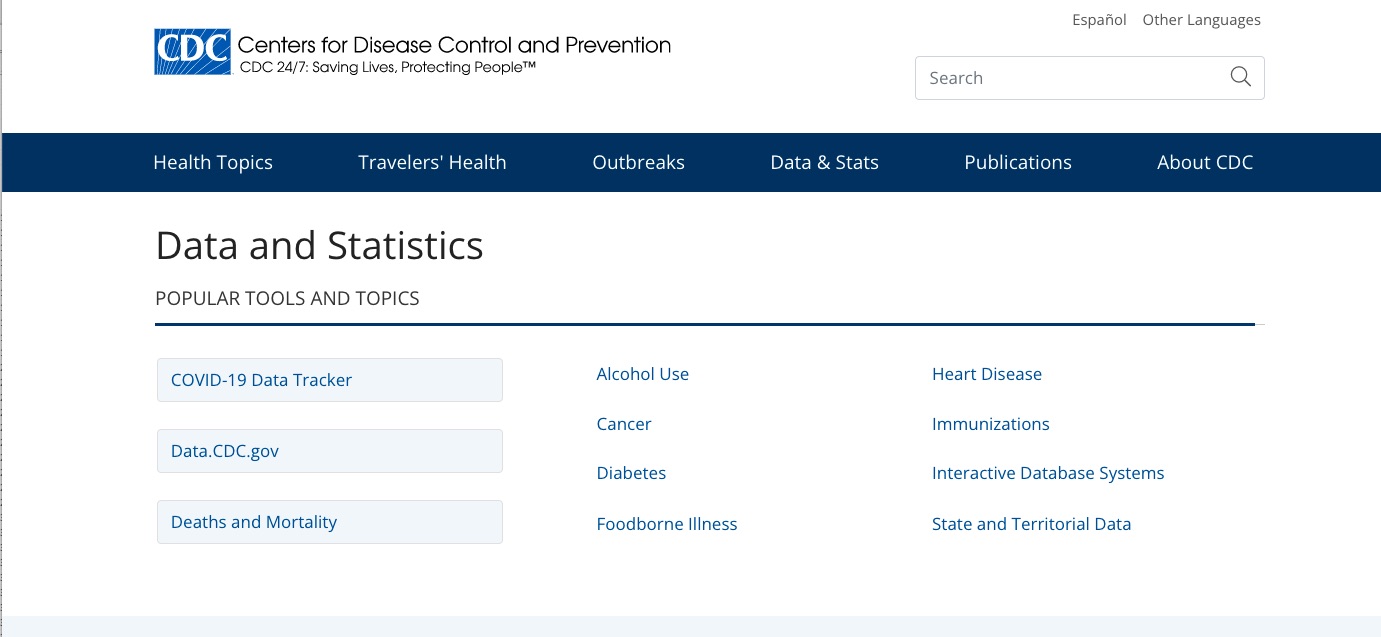Open the Deaths and Mortality button
This screenshot has height=637, width=1381.
point(329,522)
